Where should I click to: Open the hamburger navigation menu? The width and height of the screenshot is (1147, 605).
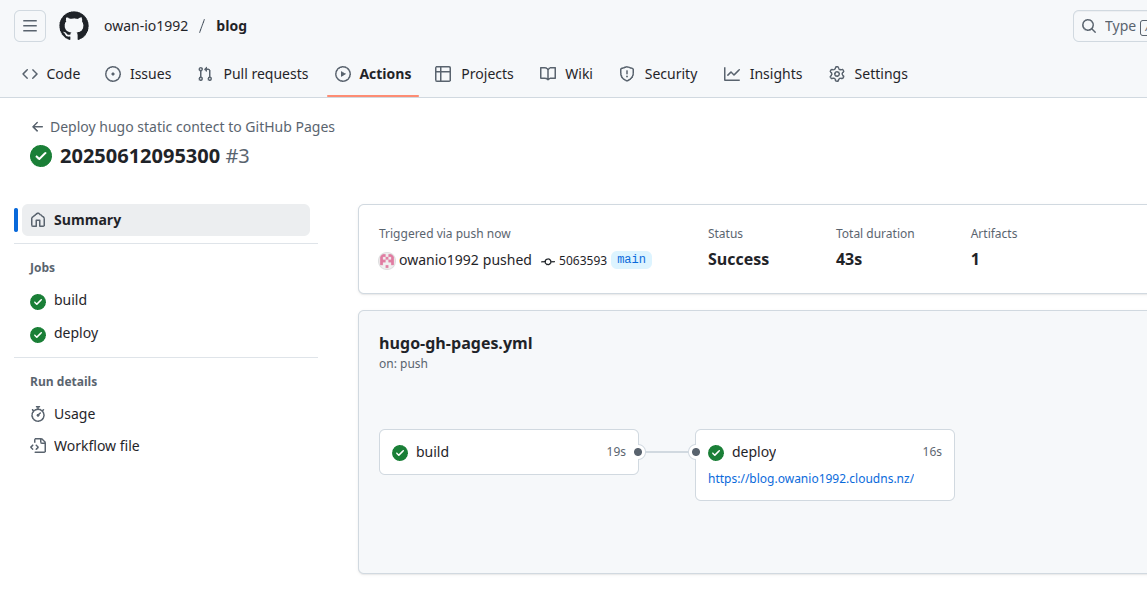click(30, 26)
